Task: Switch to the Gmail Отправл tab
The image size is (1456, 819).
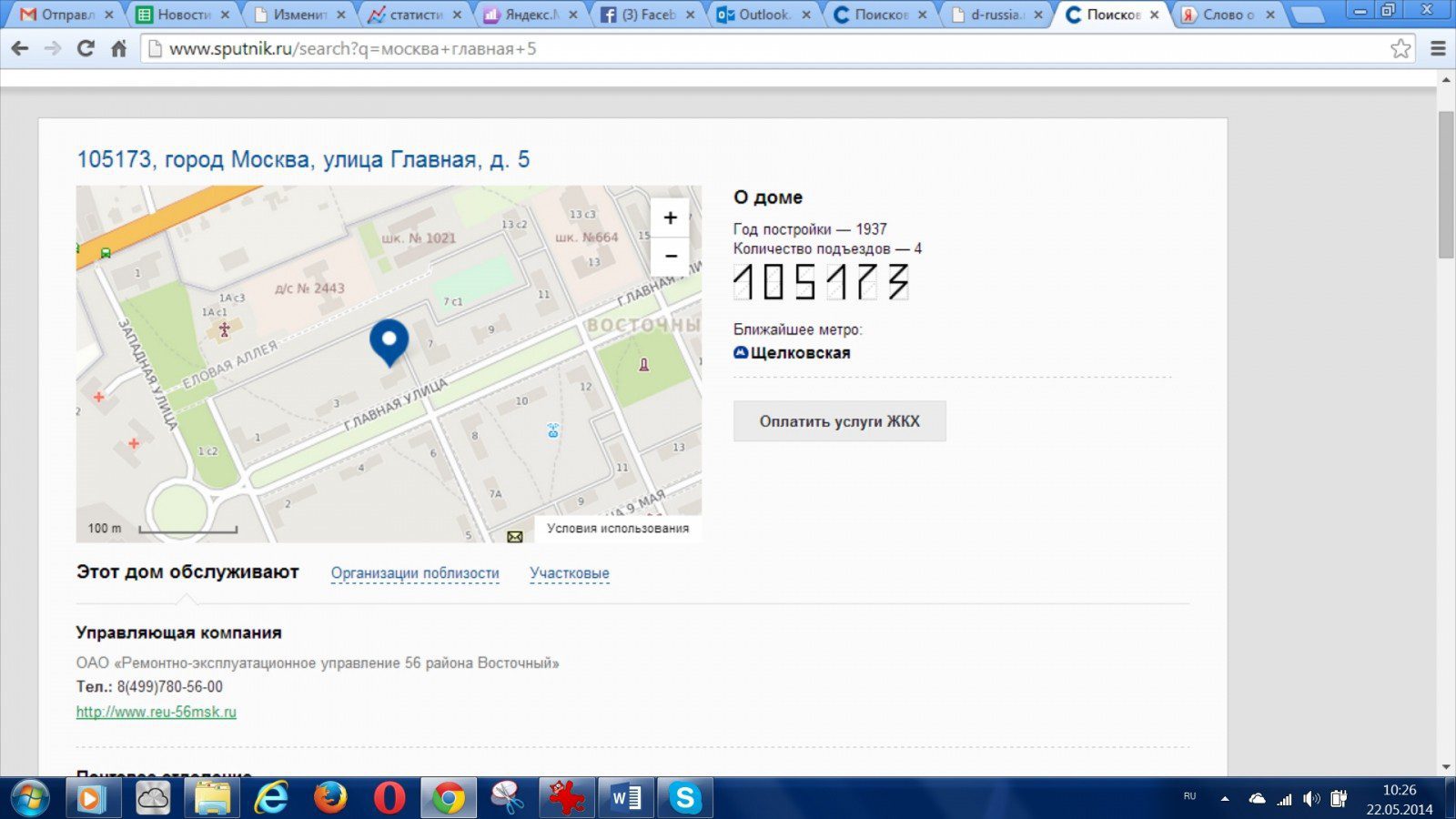Action: pos(66,15)
